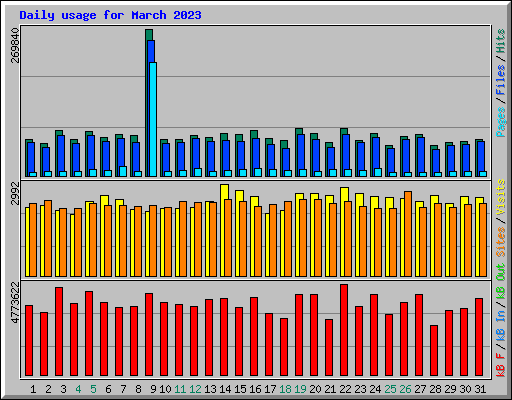The image size is (512, 400).
Task: Click the yellow visits bar for day 22
Action: click(x=343, y=232)
